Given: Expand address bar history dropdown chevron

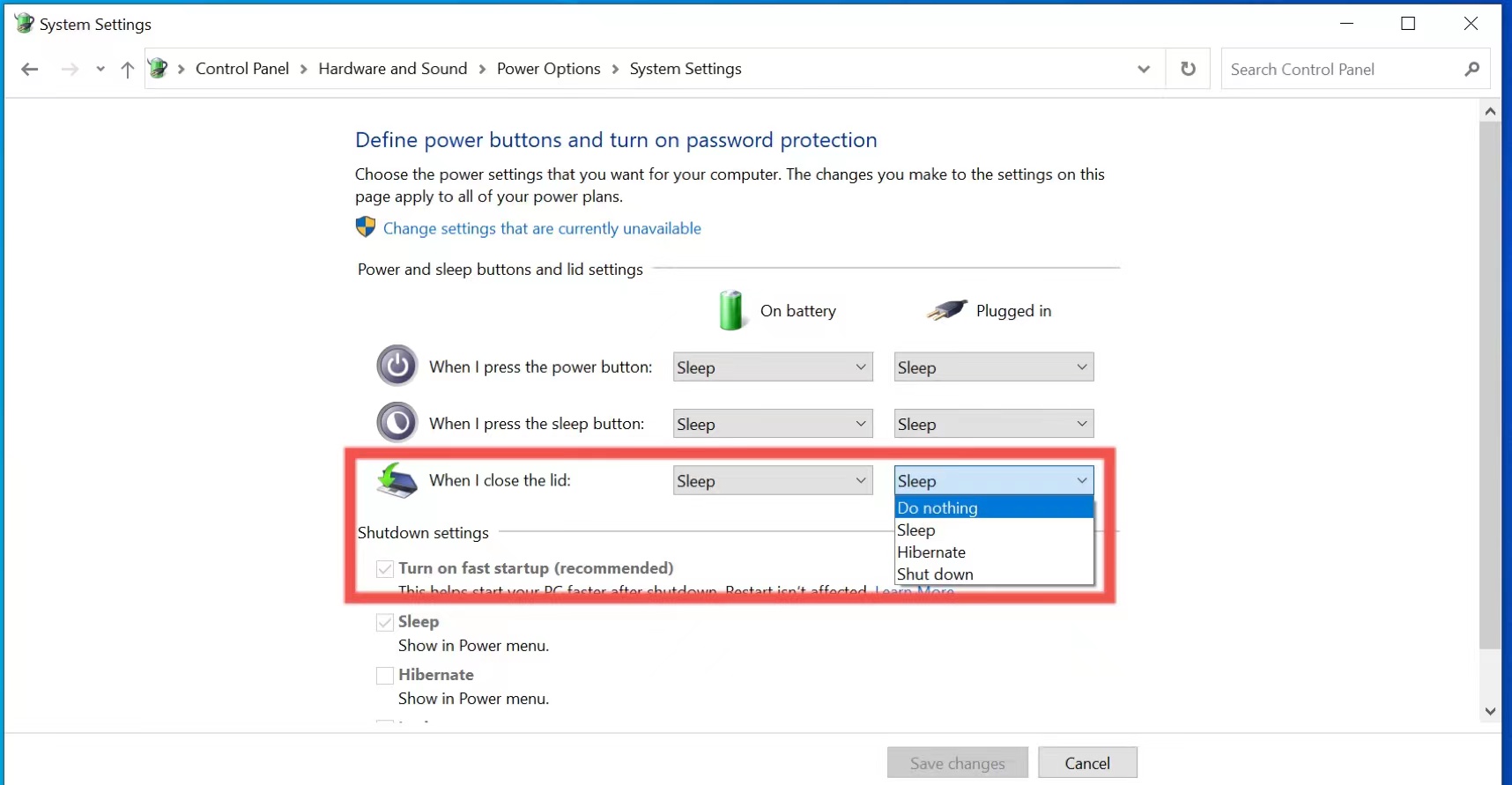Looking at the screenshot, I should point(1143,69).
